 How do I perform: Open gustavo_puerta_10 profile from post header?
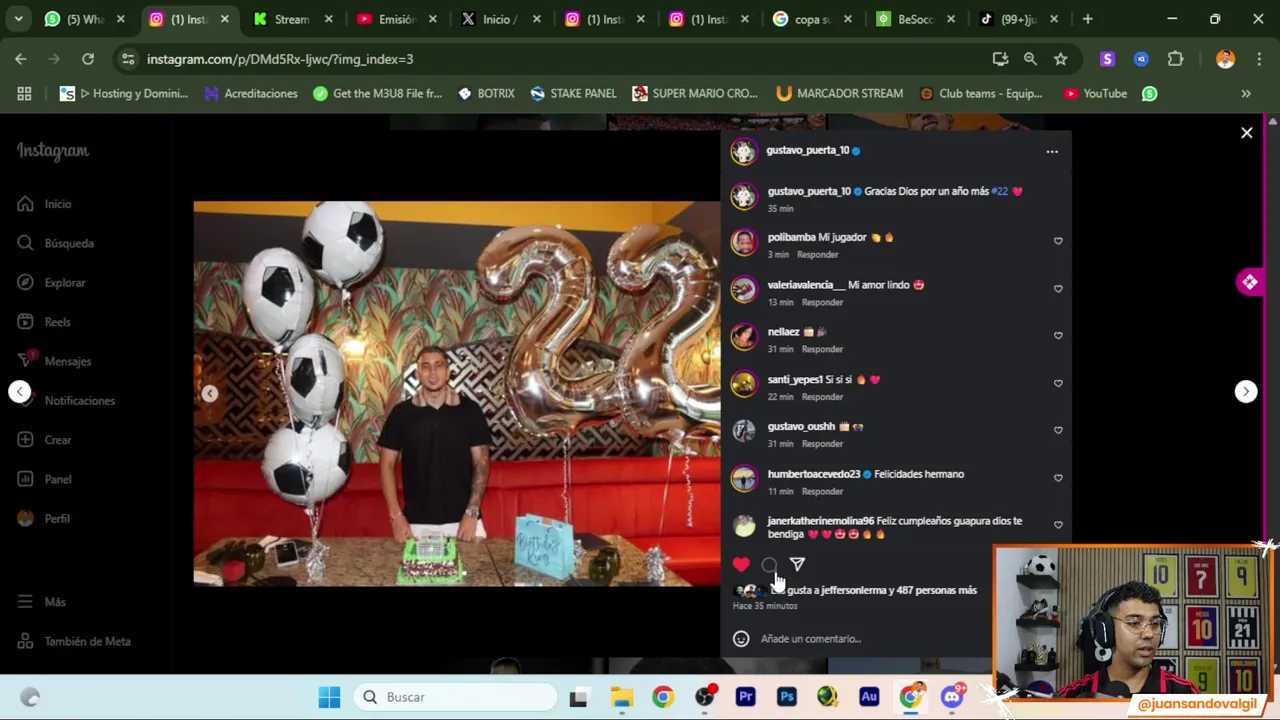(x=807, y=150)
